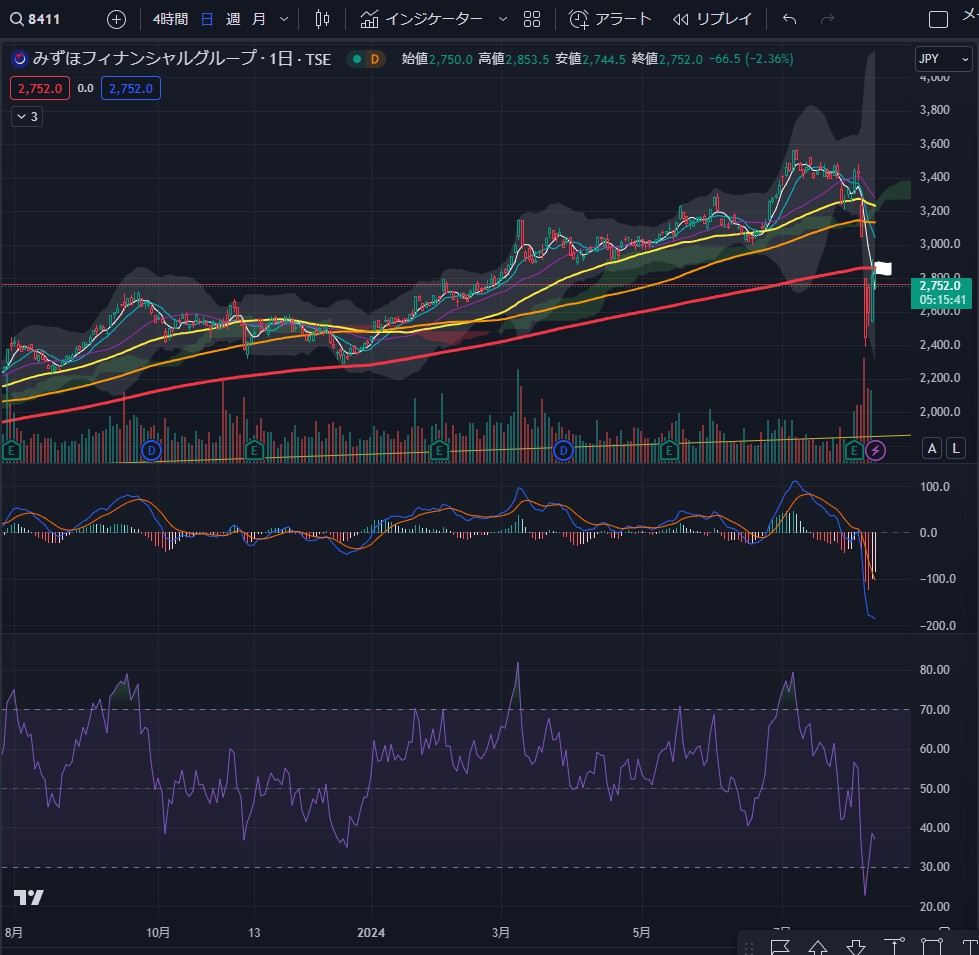Click the red sell price 2,752.0 button
The height and width of the screenshot is (955, 979).
click(40, 89)
